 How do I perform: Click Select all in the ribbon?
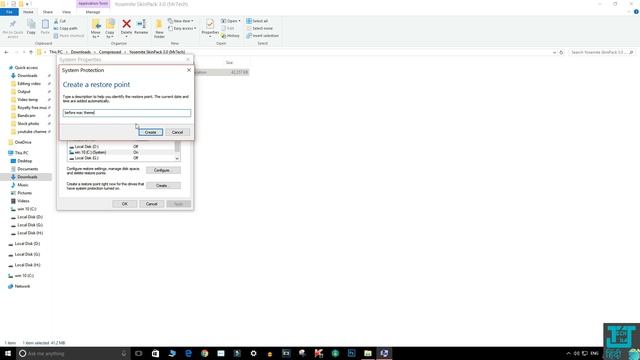(257, 21)
